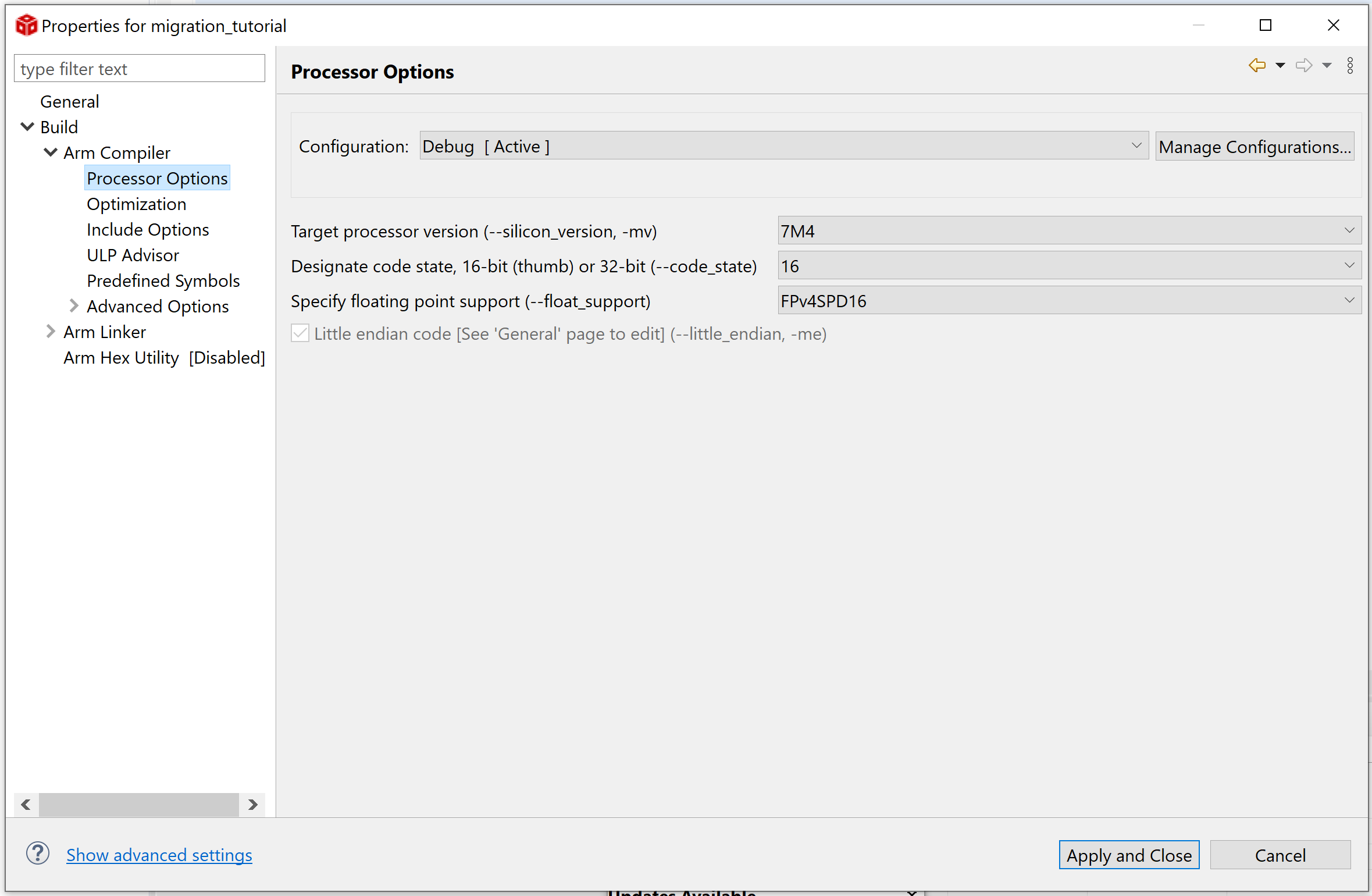
Task: Click the forward navigation arrow icon
Action: tap(1303, 65)
